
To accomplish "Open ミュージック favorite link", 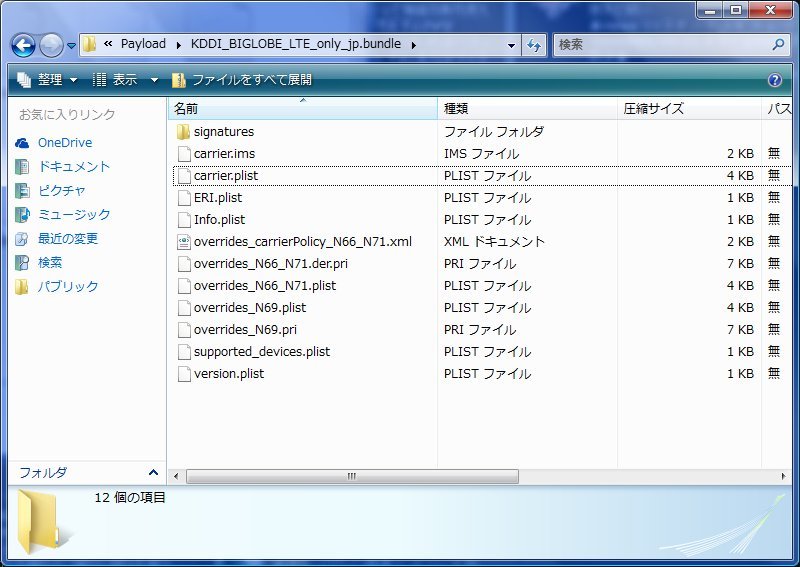I will click(73, 215).
